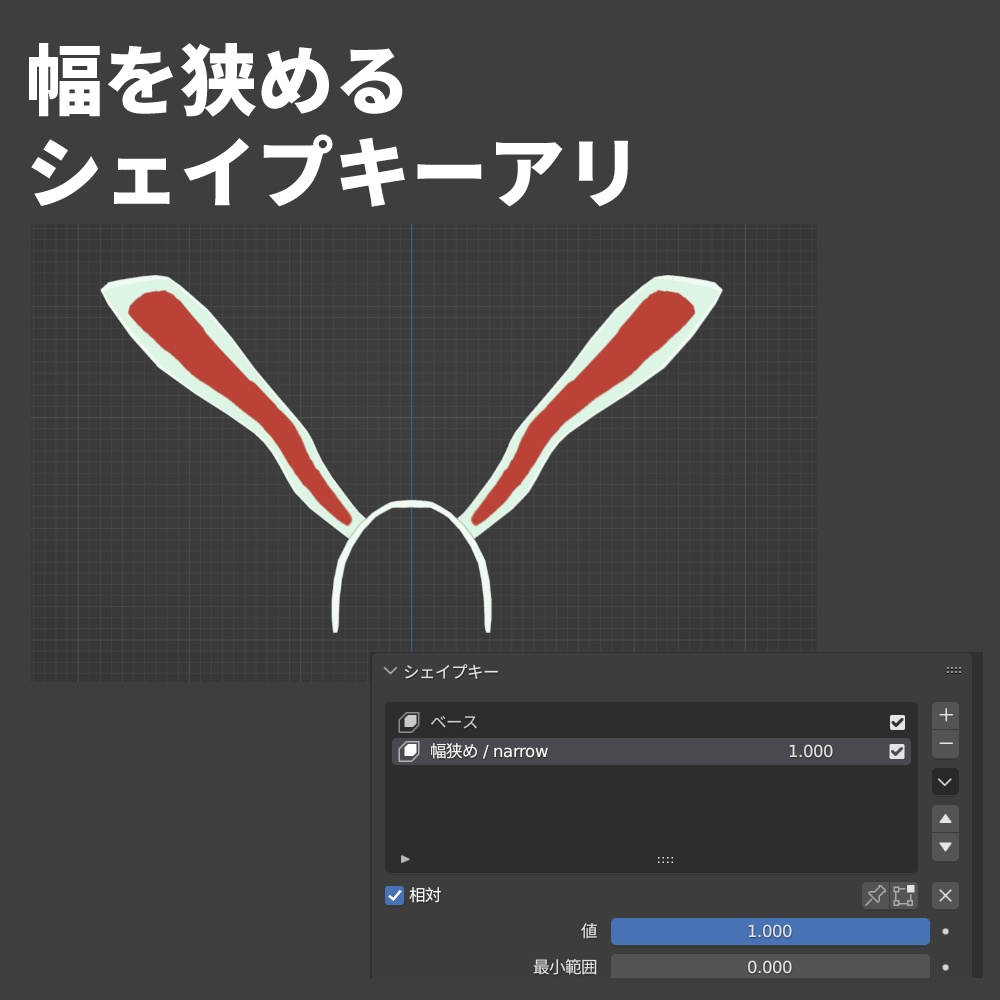Click the 値 value slider showing 1.000

click(770, 931)
